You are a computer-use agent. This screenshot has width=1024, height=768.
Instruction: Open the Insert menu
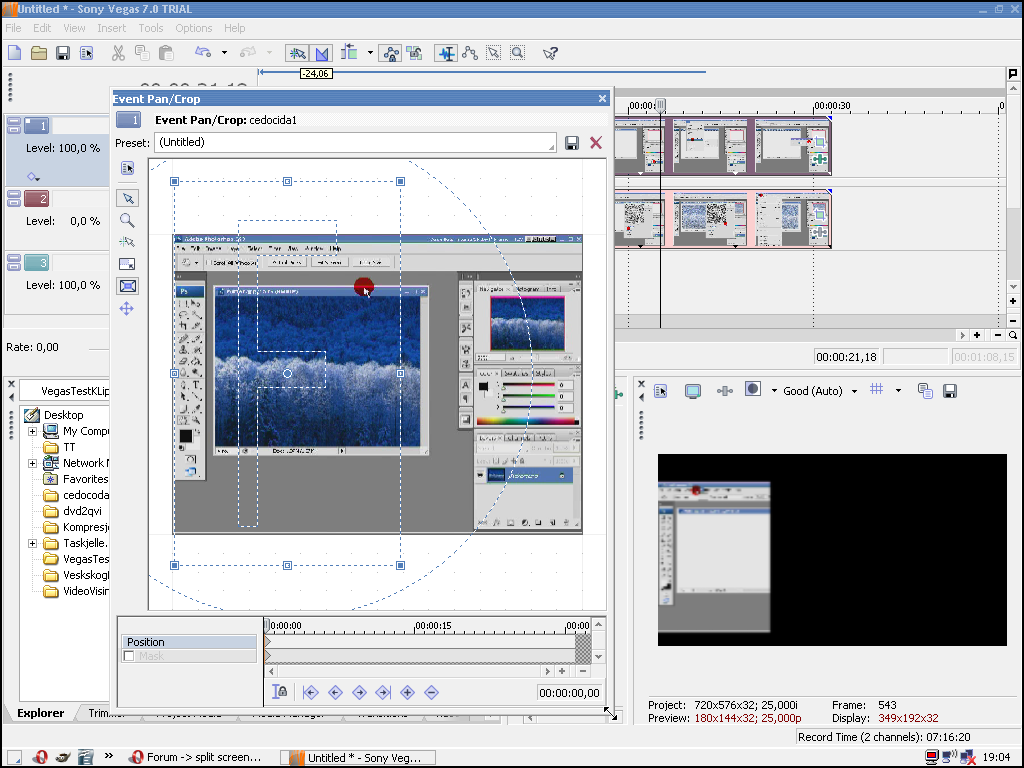[x=112, y=28]
